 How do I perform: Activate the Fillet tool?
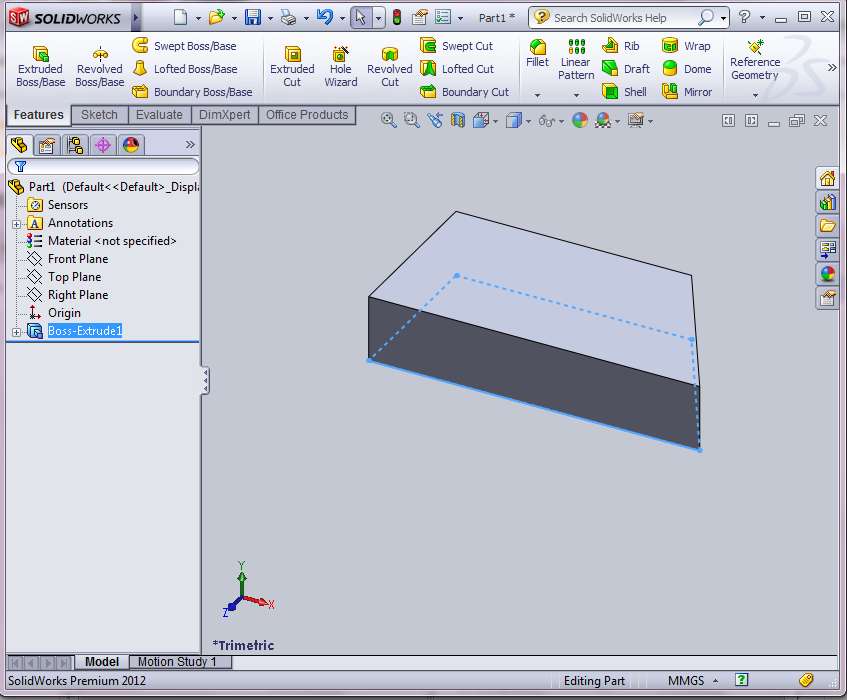pyautogui.click(x=537, y=58)
